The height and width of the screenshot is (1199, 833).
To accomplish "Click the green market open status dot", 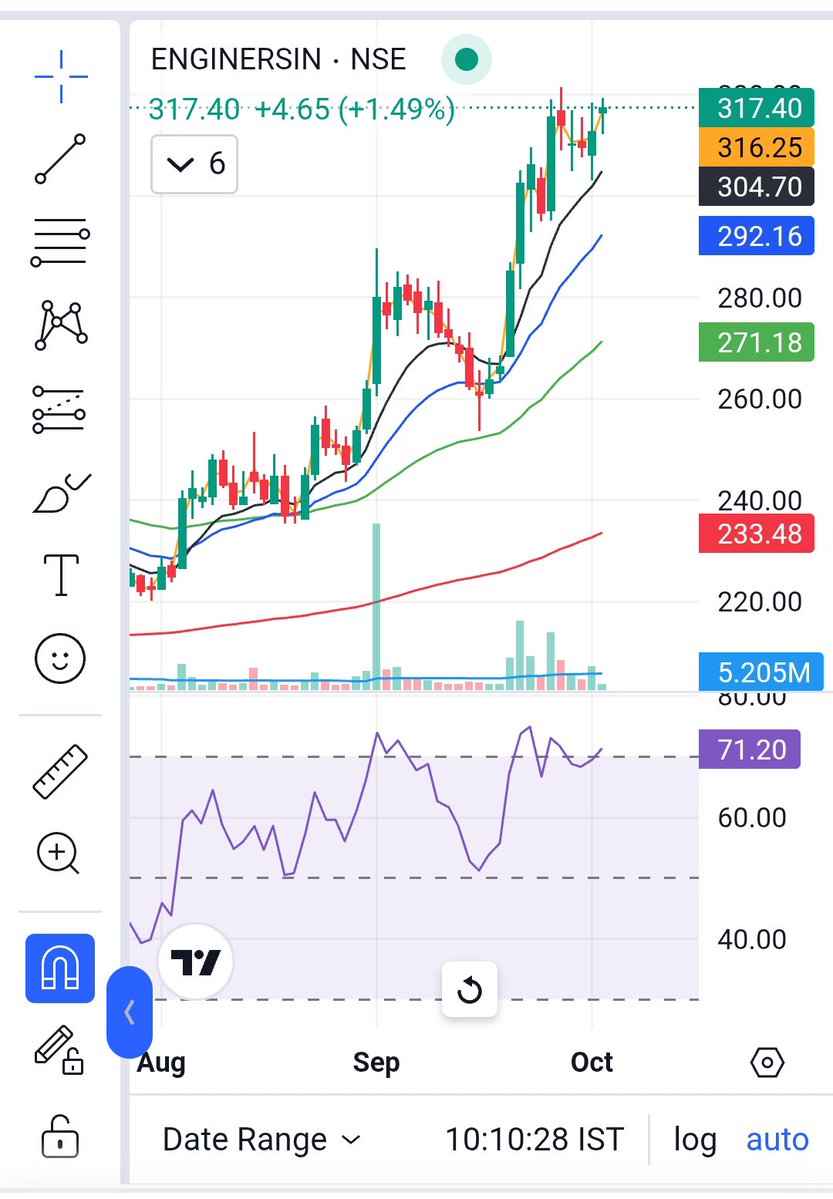I will coord(467,60).
